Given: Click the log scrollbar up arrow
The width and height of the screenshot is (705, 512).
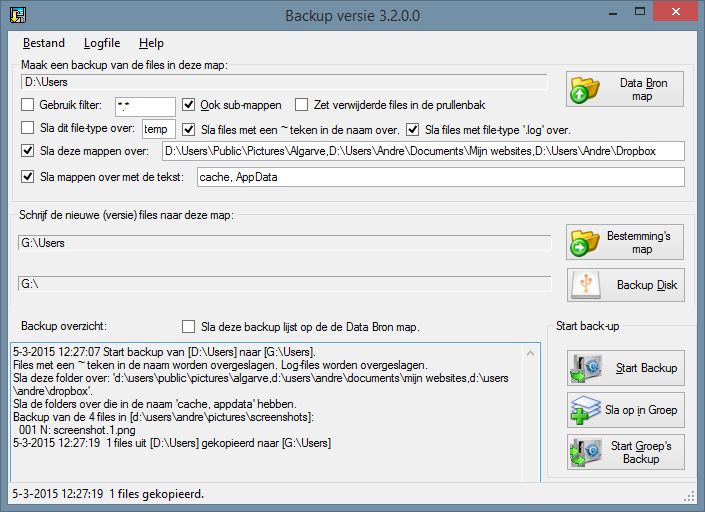Looking at the screenshot, I should pos(531,353).
